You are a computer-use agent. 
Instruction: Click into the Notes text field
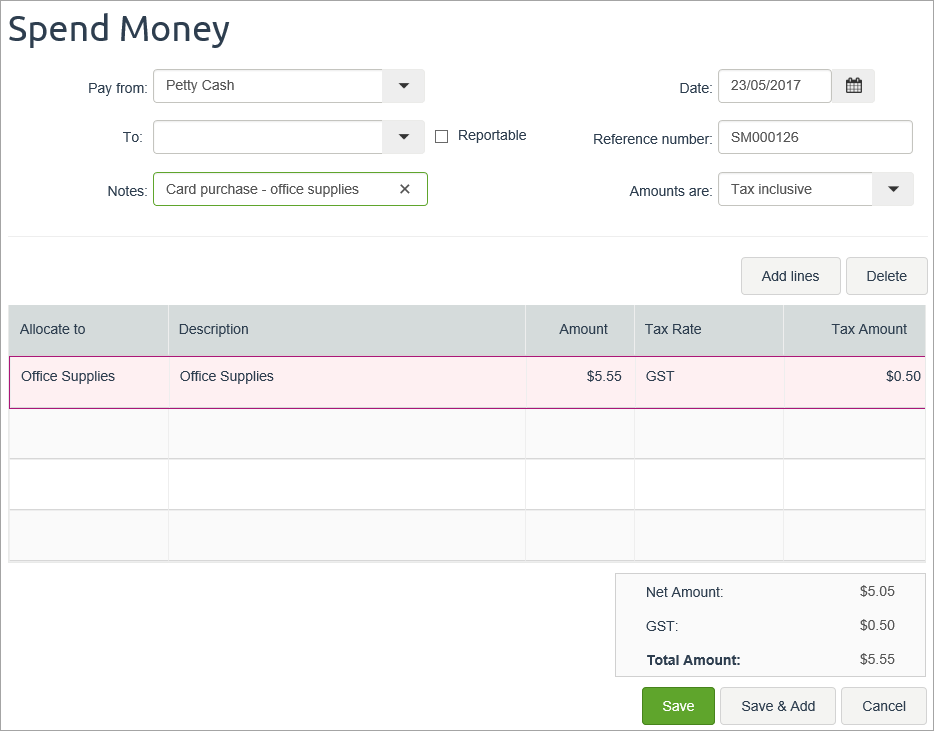(x=270, y=189)
